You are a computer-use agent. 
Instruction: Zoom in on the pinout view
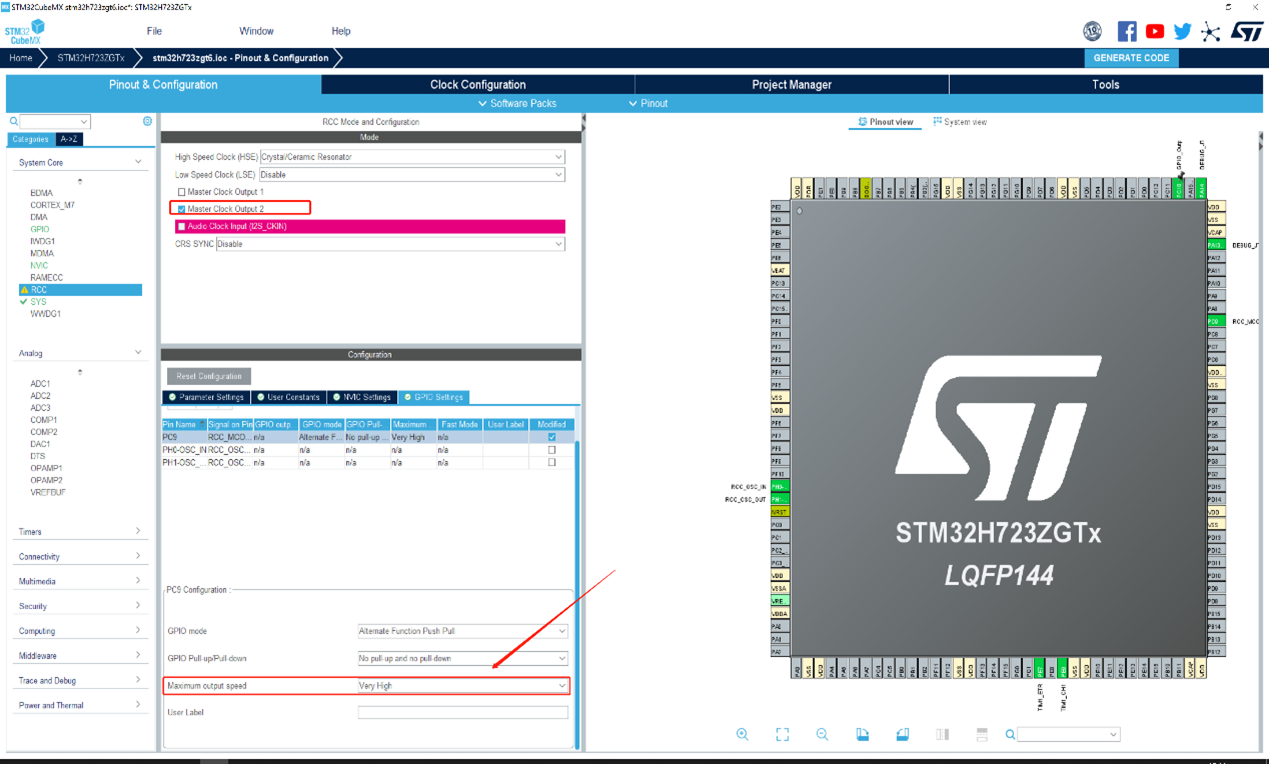click(742, 734)
